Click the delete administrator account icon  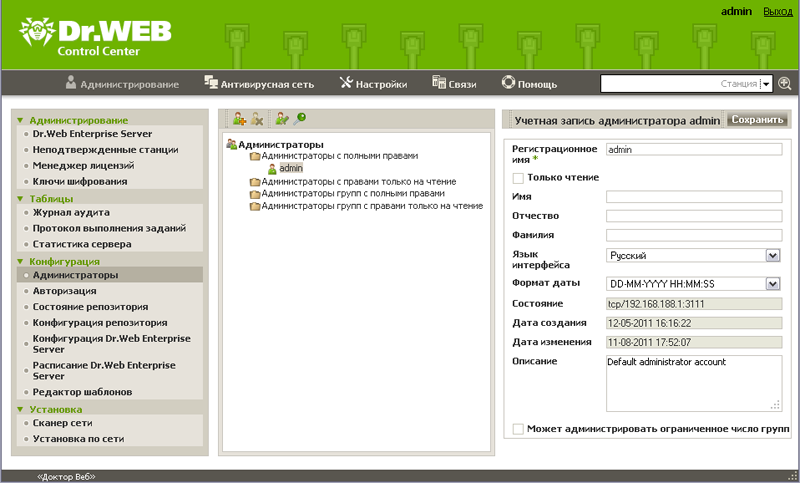click(257, 119)
